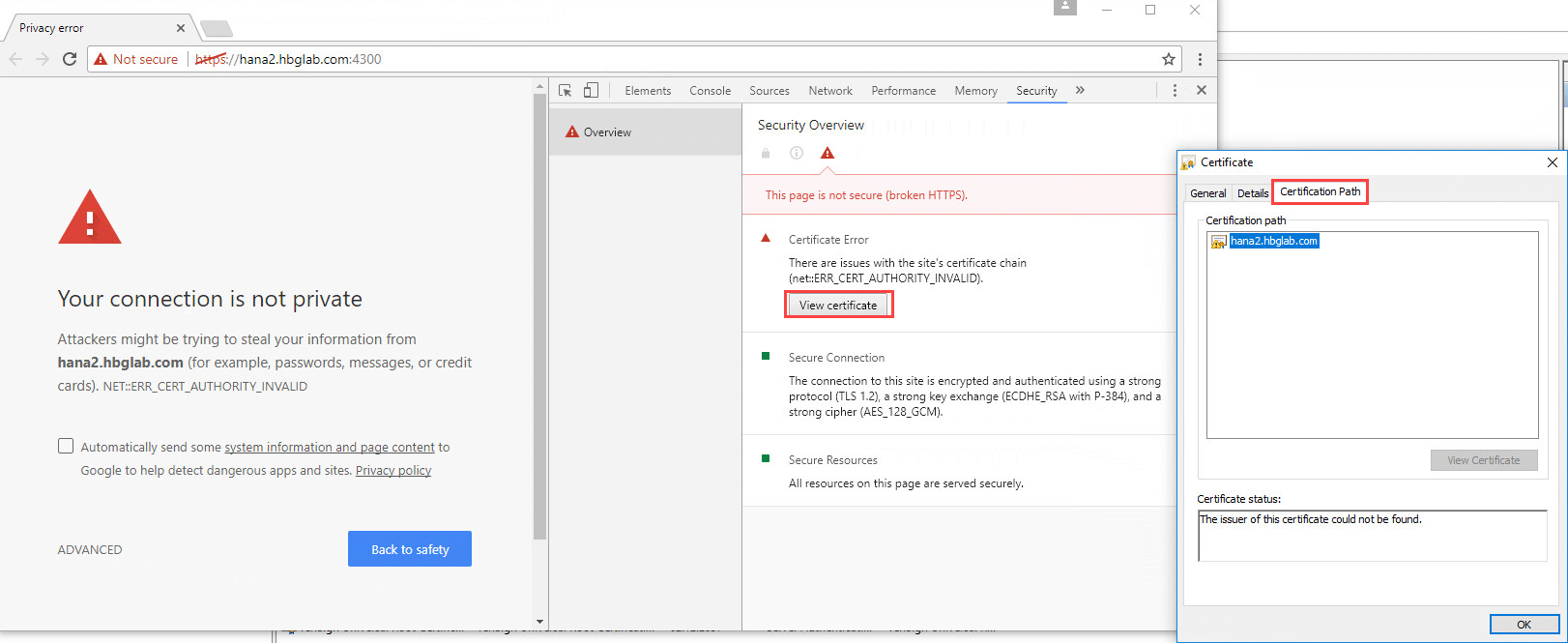Go back with browser back arrow

pos(15,59)
